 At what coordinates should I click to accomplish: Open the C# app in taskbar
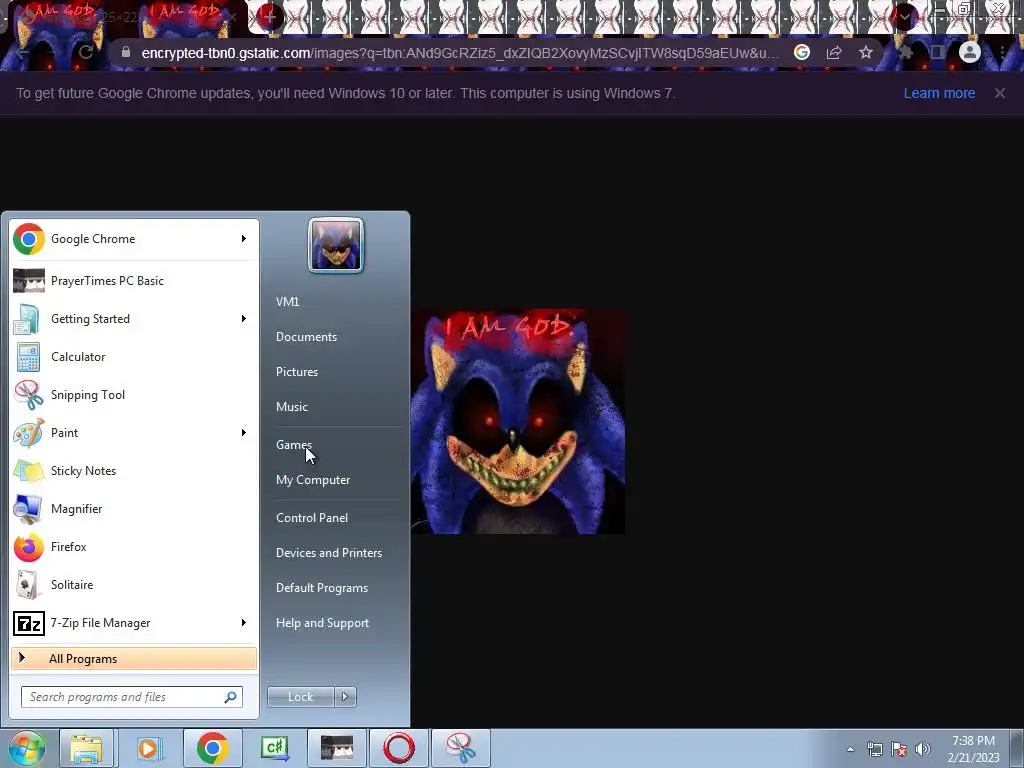[275, 748]
